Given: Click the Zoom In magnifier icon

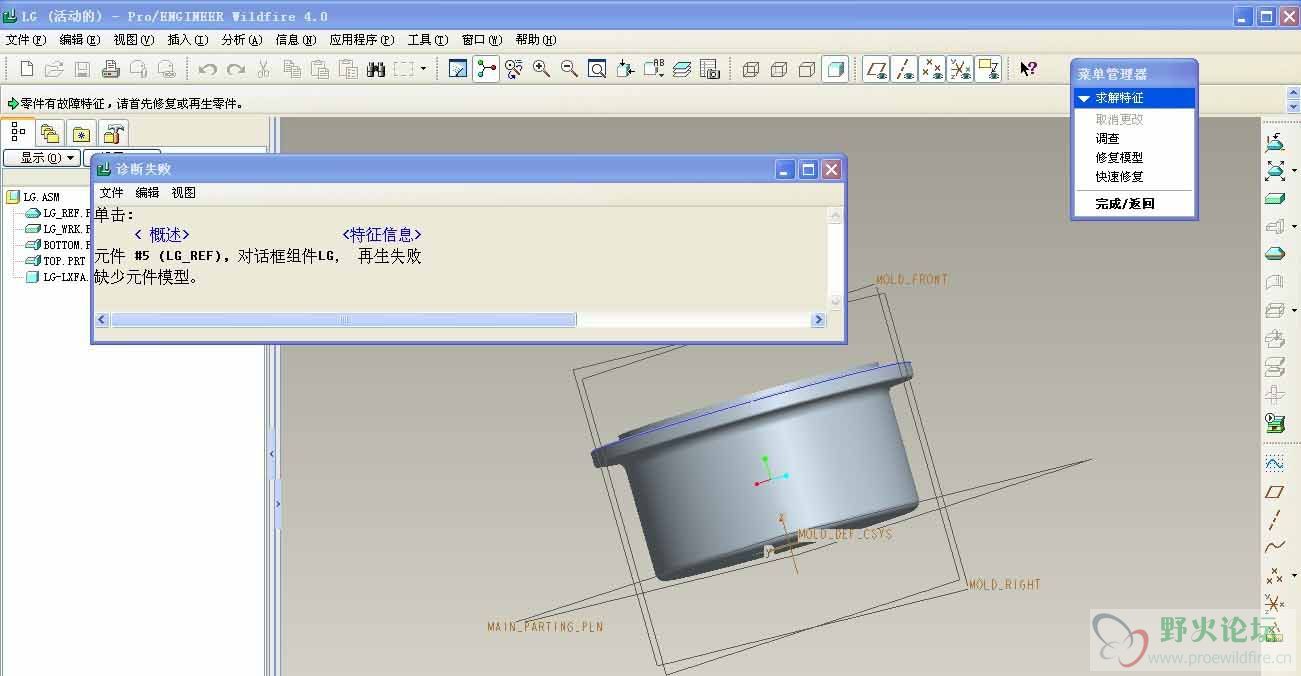Looking at the screenshot, I should (x=542, y=69).
